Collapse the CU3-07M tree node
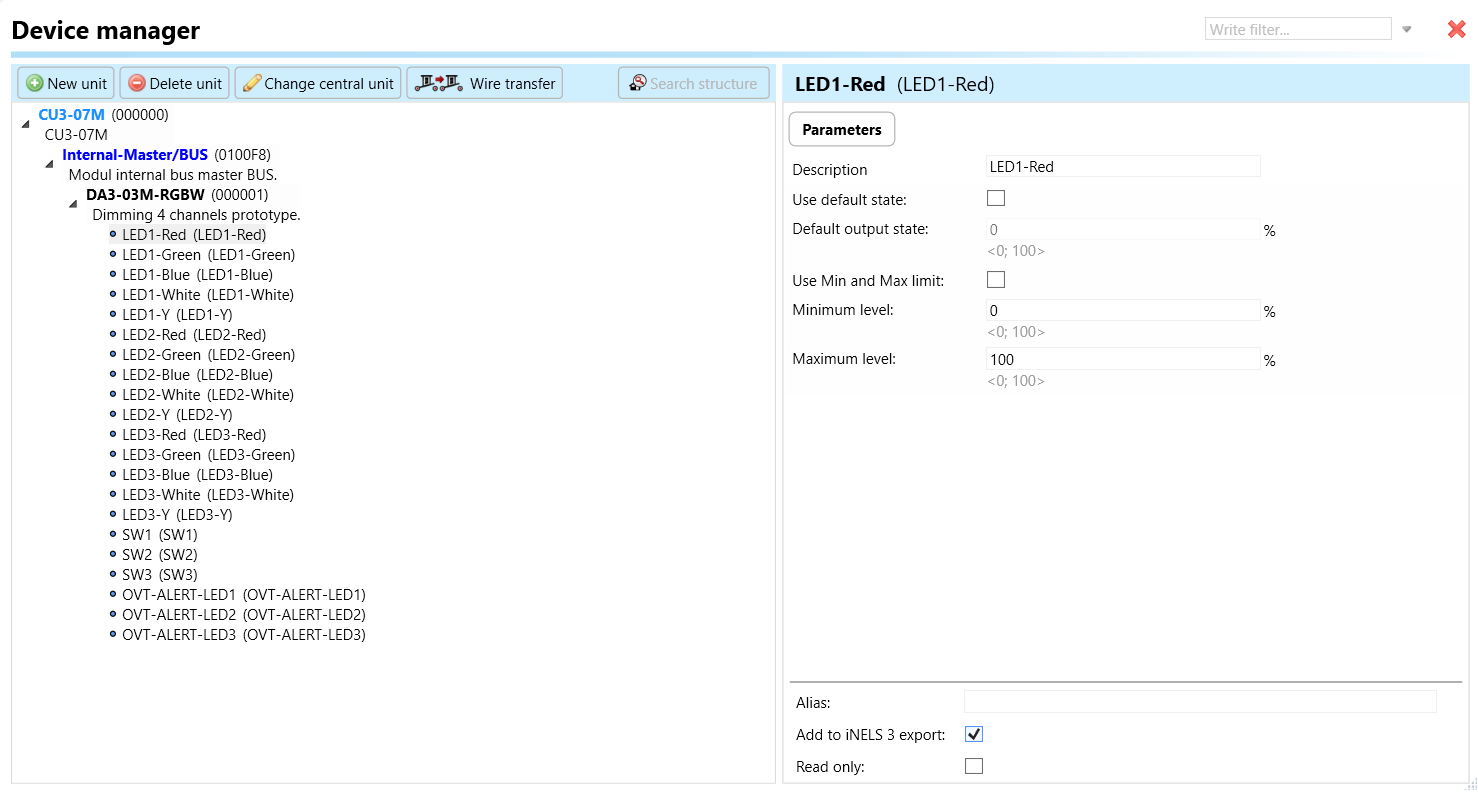Screen dimensions: 1478x792 pos(26,122)
